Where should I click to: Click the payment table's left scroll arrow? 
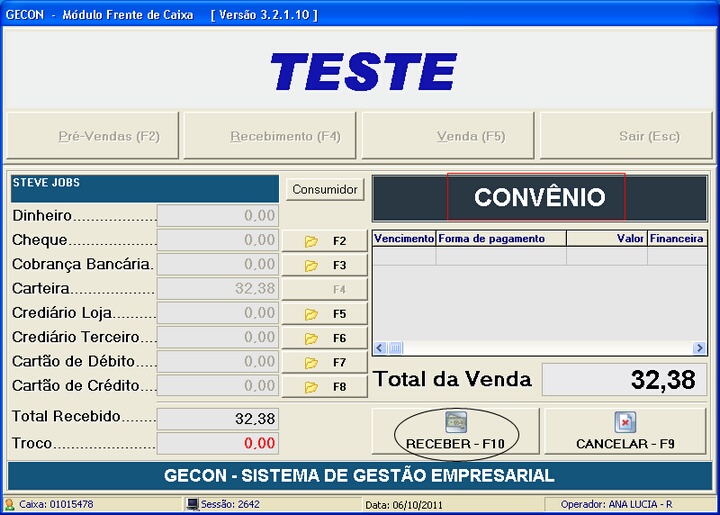click(380, 348)
